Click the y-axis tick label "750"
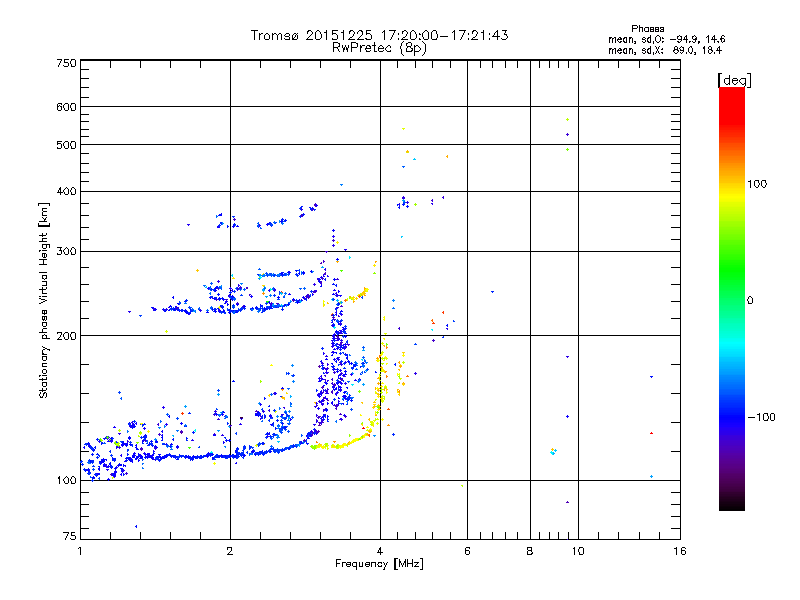 click(x=67, y=63)
